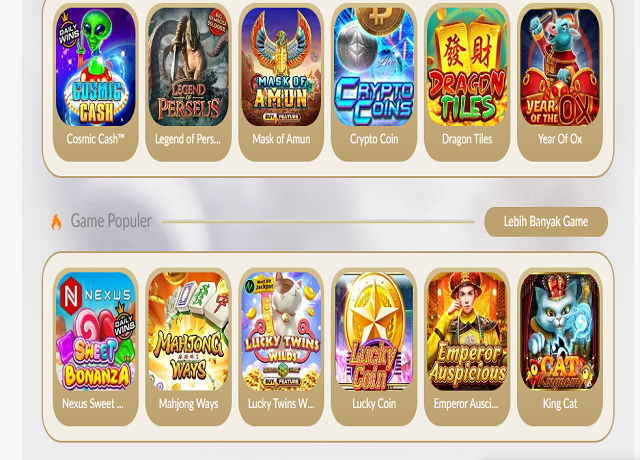Select the Lucky Twins Wilds game
Image resolution: width=640 pixels, height=460 pixels.
click(281, 331)
